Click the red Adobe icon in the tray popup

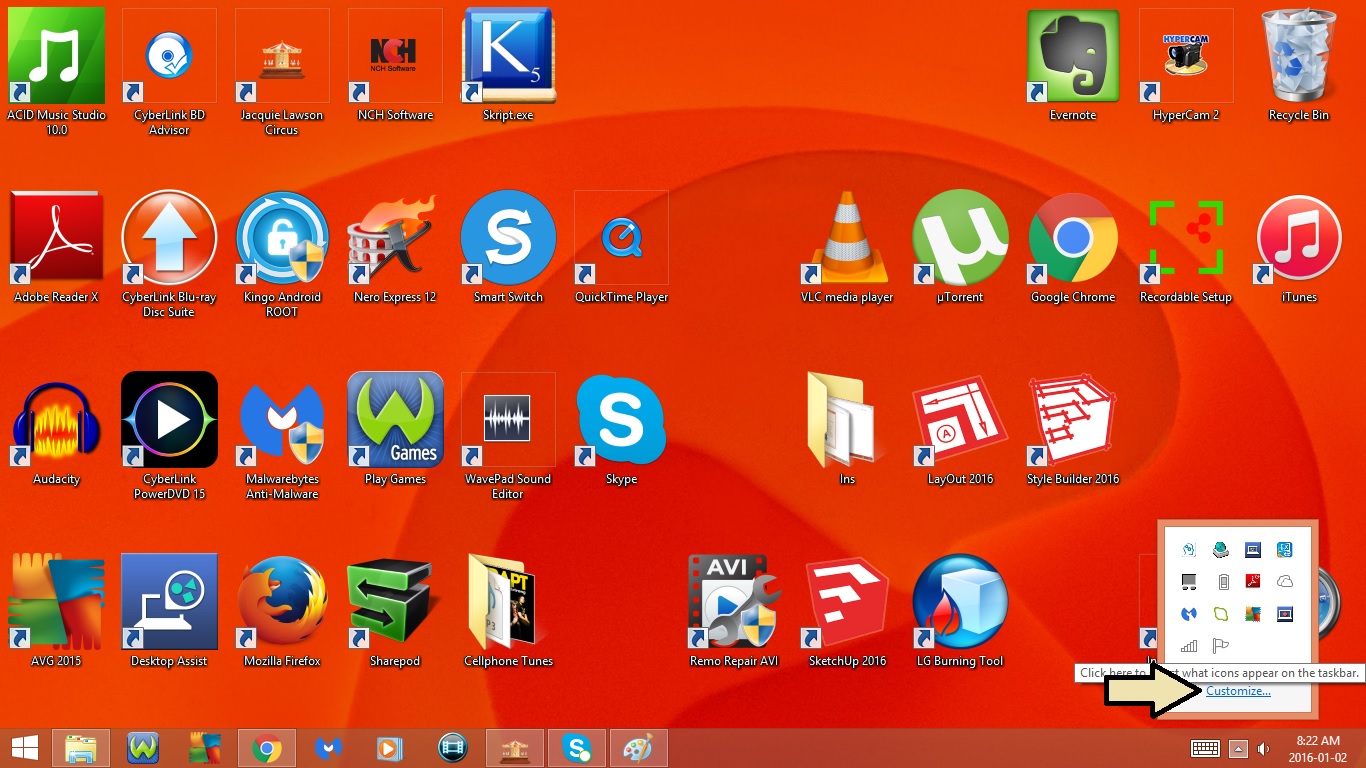[1253, 581]
